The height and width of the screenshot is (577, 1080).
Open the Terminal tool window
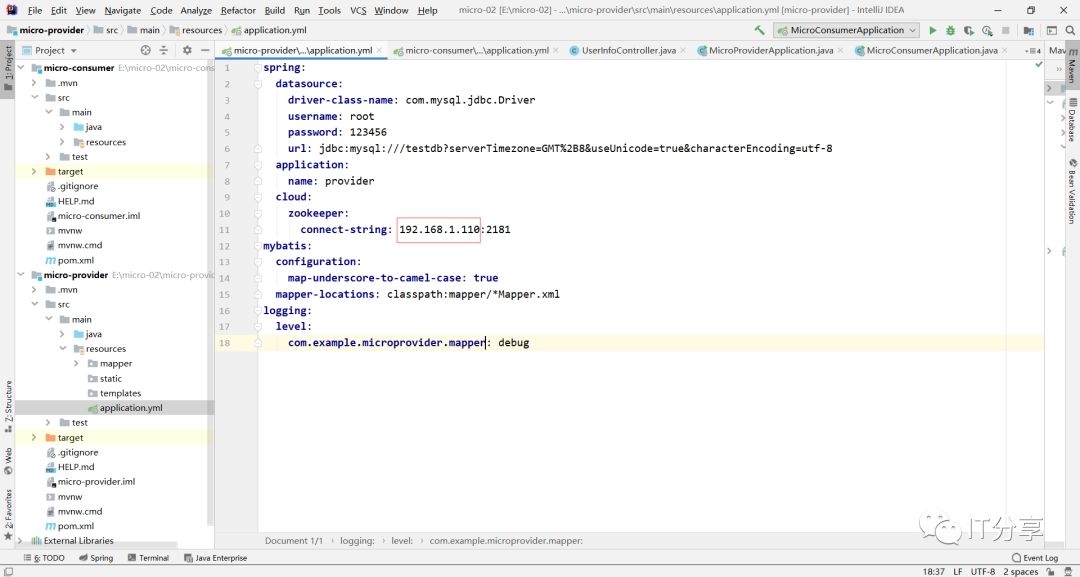tap(147, 558)
